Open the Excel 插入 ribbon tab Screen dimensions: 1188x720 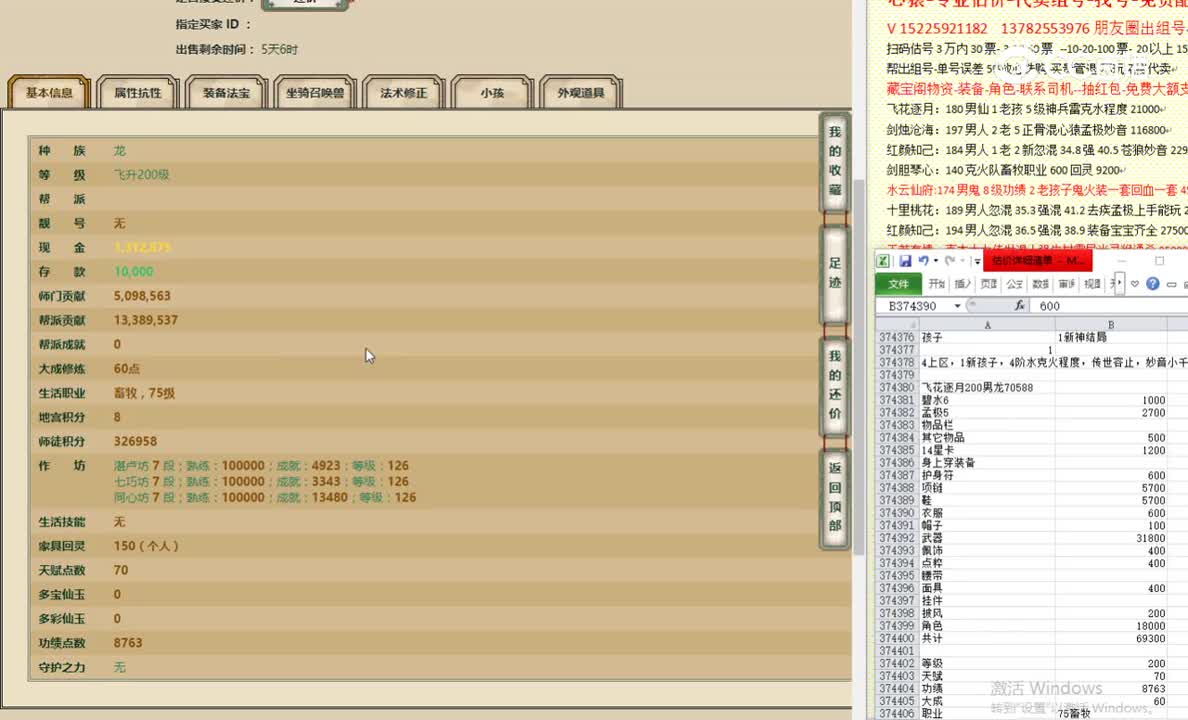(x=963, y=283)
